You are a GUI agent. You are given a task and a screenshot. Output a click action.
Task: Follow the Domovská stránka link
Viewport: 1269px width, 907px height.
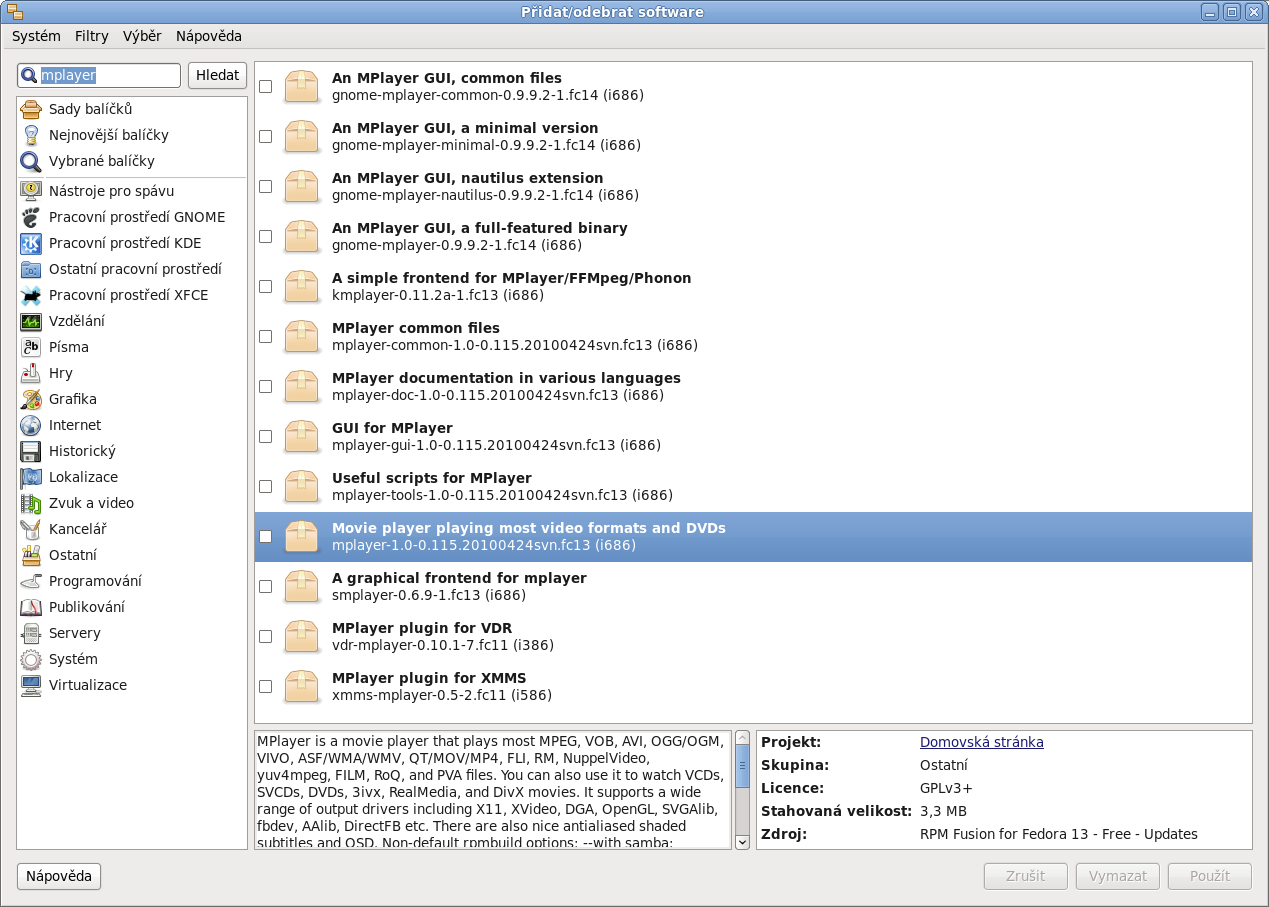point(982,742)
